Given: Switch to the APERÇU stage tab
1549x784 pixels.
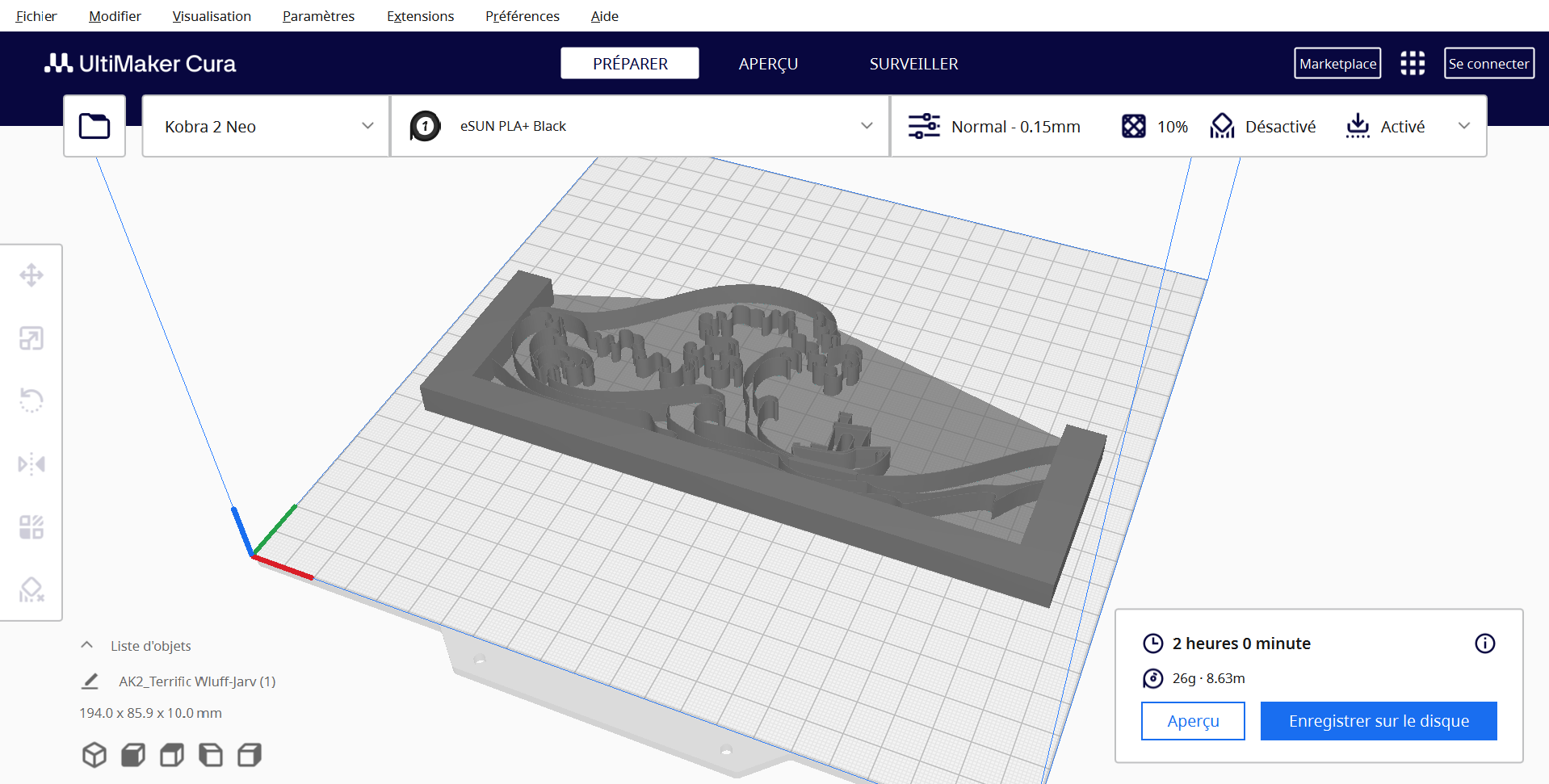Looking at the screenshot, I should pos(768,63).
